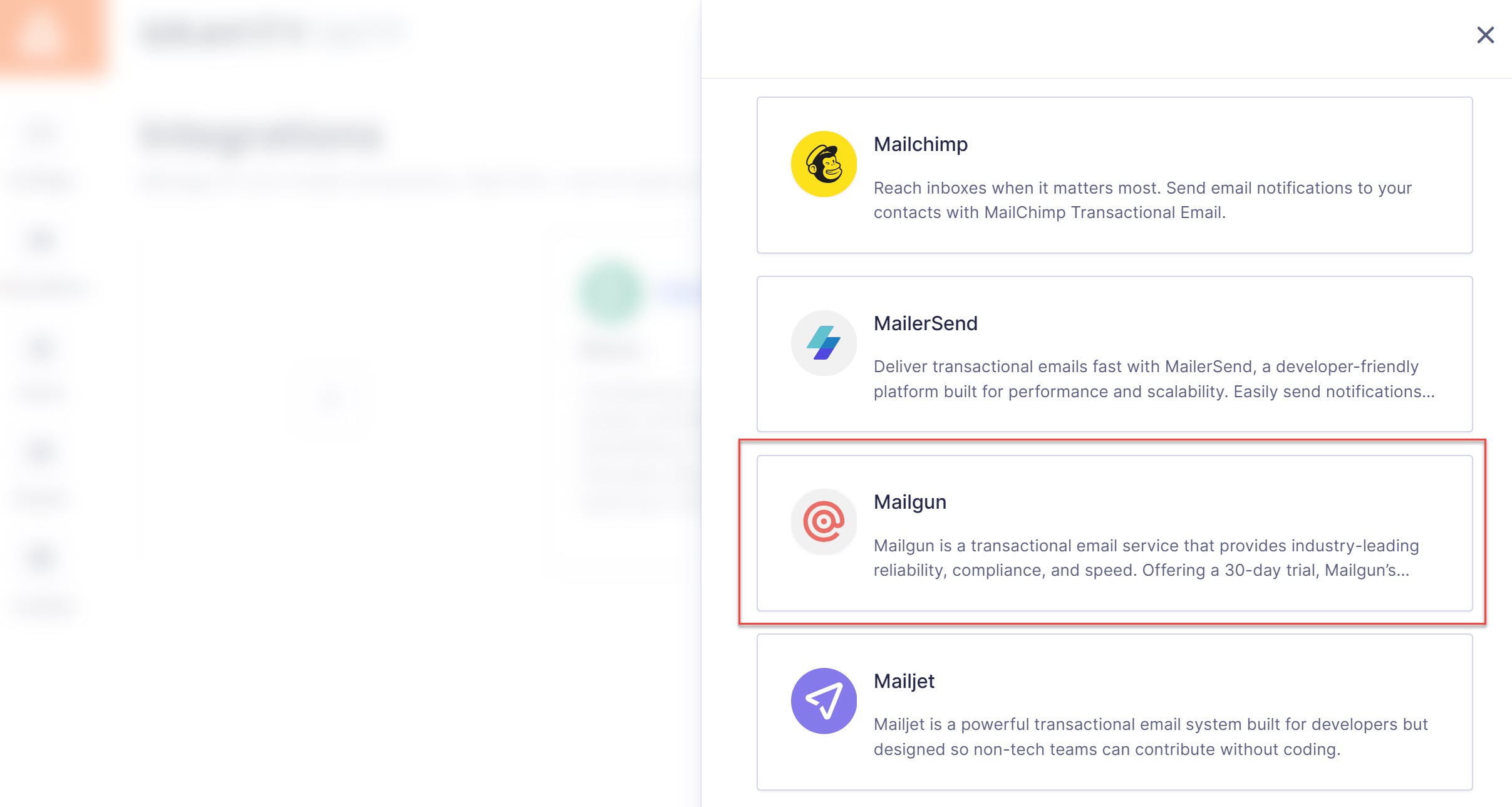Choose the MailerSend integration title
Image resolution: width=1512 pixels, height=807 pixels.
pyautogui.click(x=925, y=323)
